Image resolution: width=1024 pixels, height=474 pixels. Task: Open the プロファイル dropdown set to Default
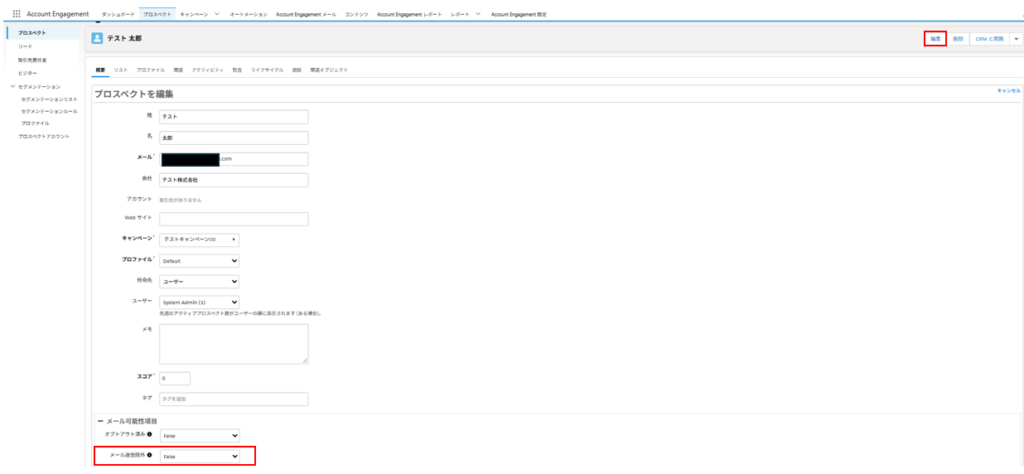click(199, 261)
